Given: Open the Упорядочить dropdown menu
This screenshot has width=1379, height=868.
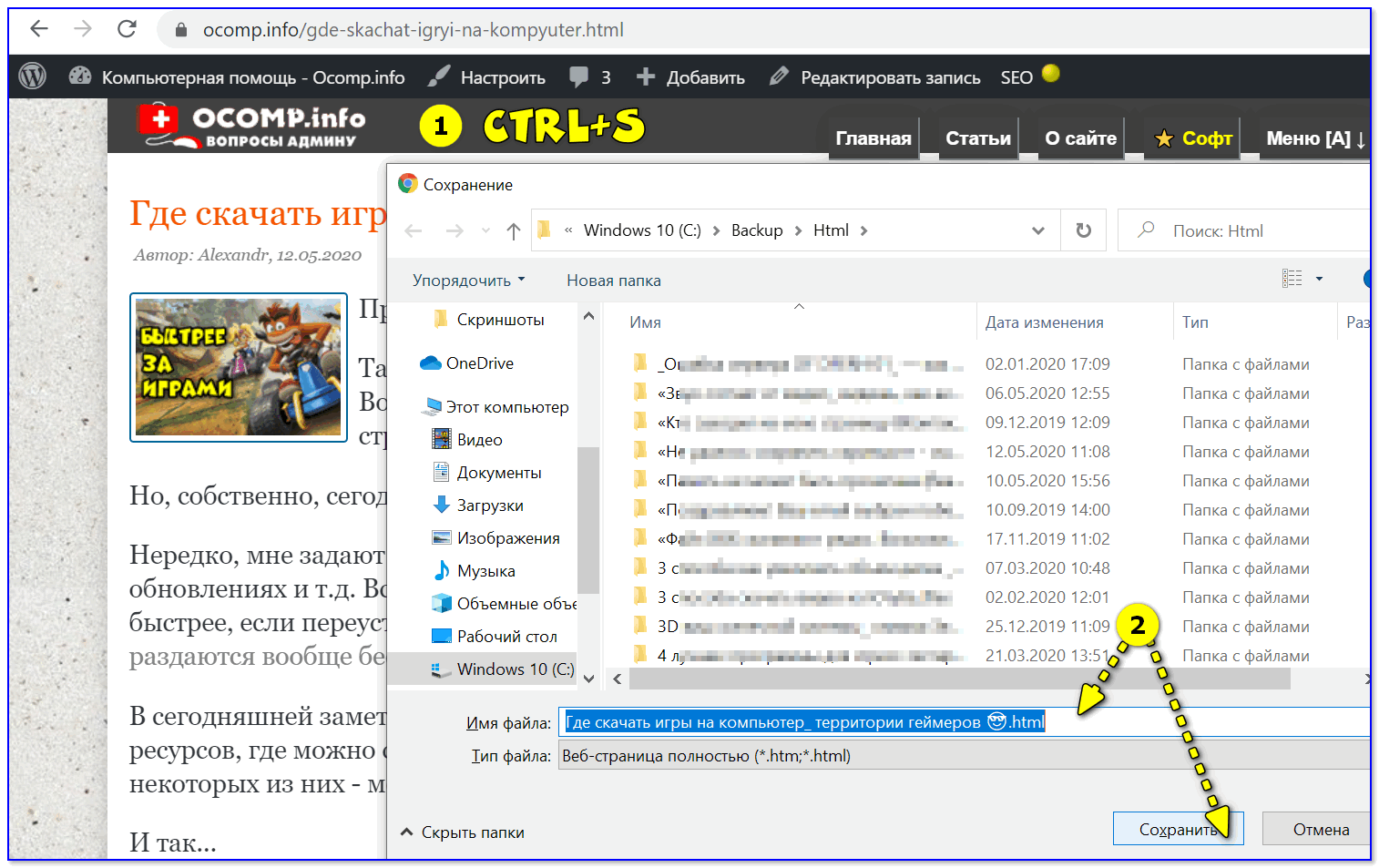Looking at the screenshot, I should (x=468, y=281).
